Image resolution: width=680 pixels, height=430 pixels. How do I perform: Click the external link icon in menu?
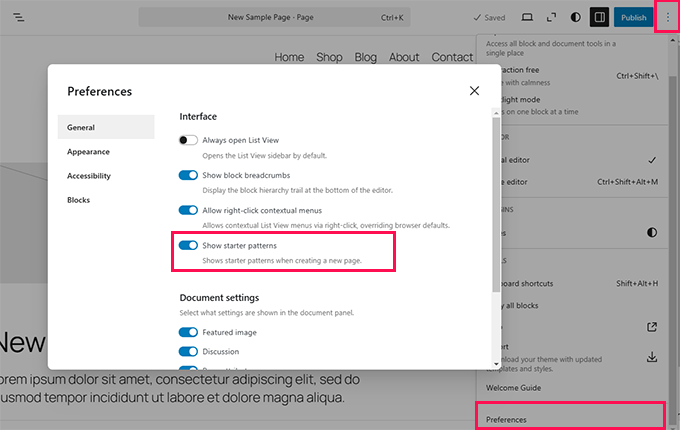(x=652, y=326)
